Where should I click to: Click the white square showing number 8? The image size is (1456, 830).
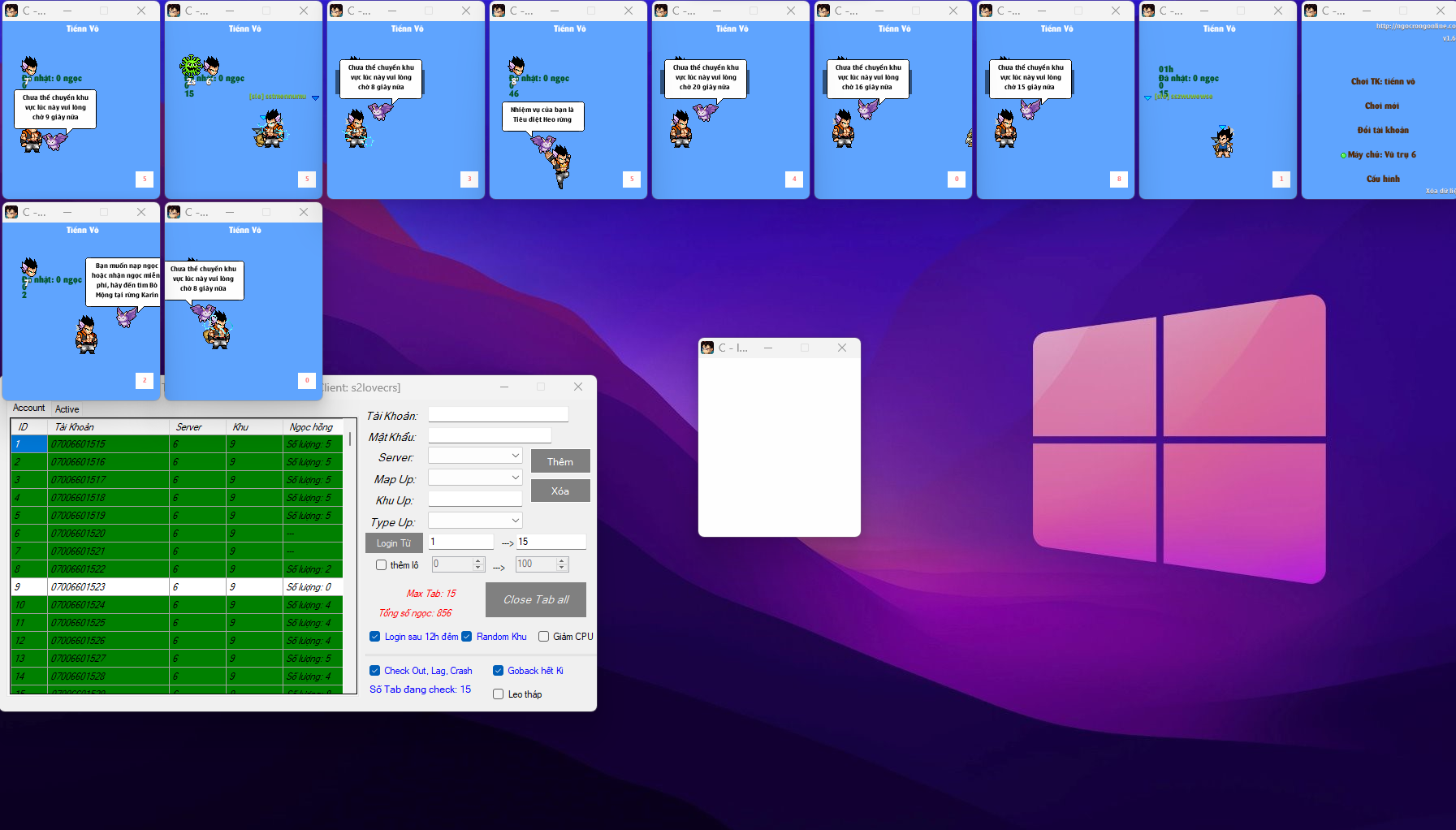point(1119,179)
